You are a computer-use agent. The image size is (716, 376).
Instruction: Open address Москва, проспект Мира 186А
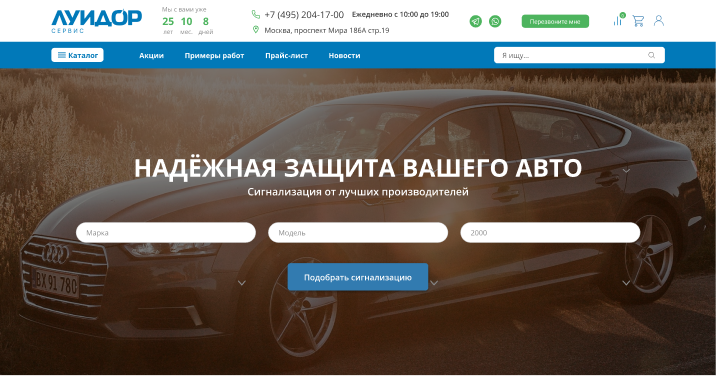(327, 30)
